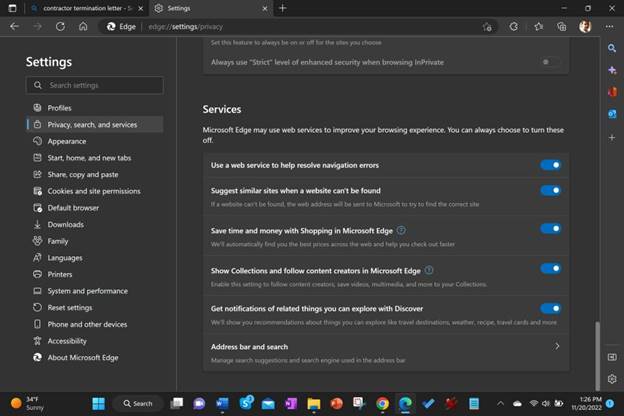Open the Microsoft 365 sidebar icon

click(x=612, y=92)
